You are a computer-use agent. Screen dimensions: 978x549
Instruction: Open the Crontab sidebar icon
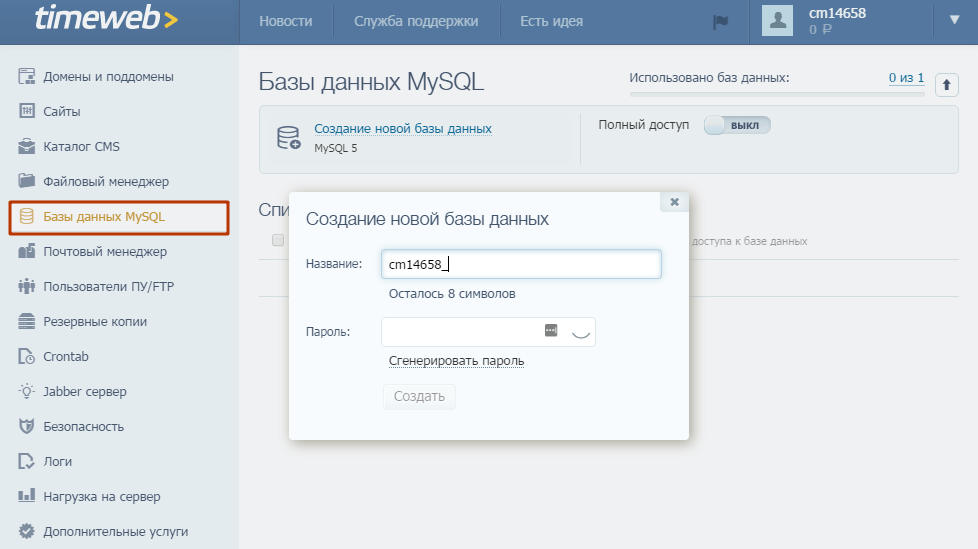[x=27, y=357]
